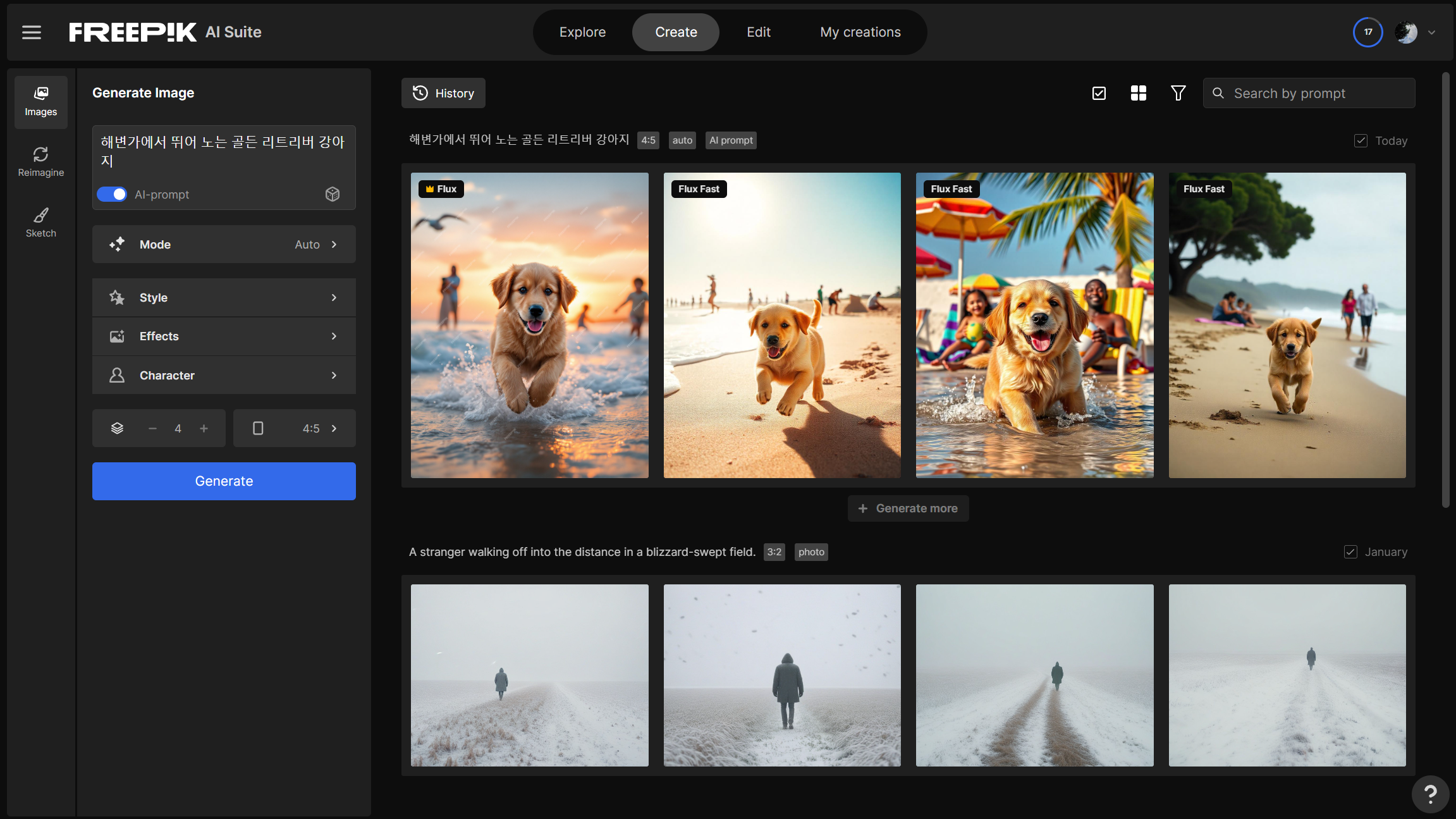Open the help question mark button
The image size is (1456, 819).
tap(1430, 794)
